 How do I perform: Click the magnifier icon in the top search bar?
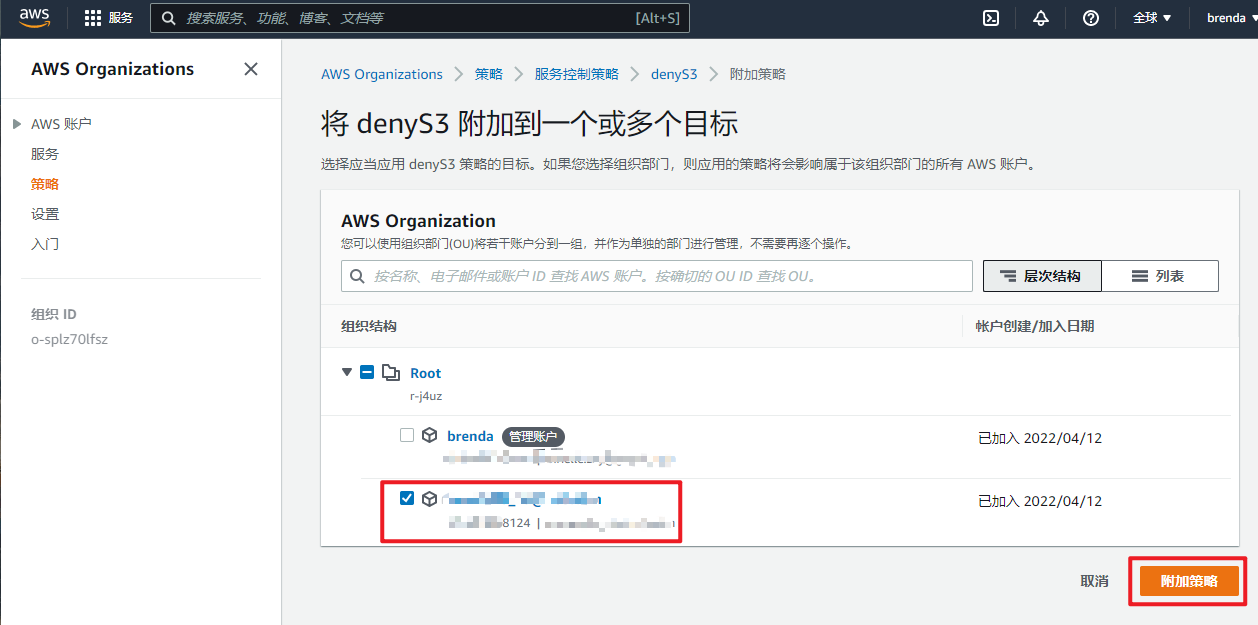tap(169, 18)
